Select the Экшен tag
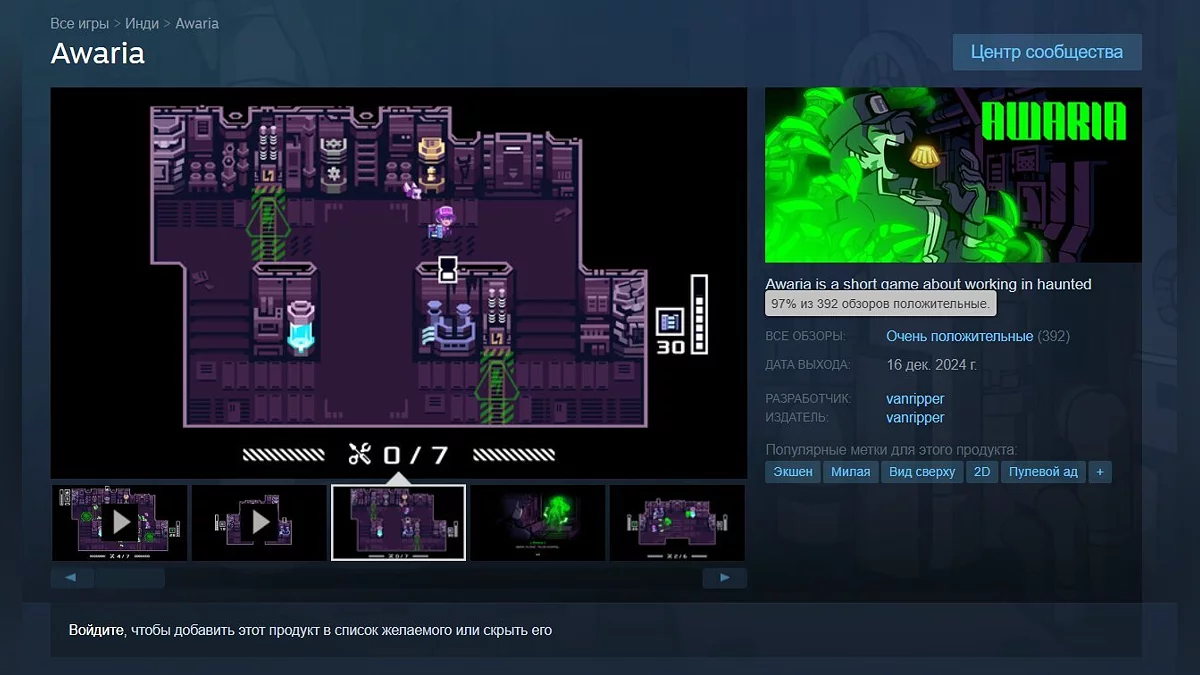1200x675 pixels. pos(793,471)
